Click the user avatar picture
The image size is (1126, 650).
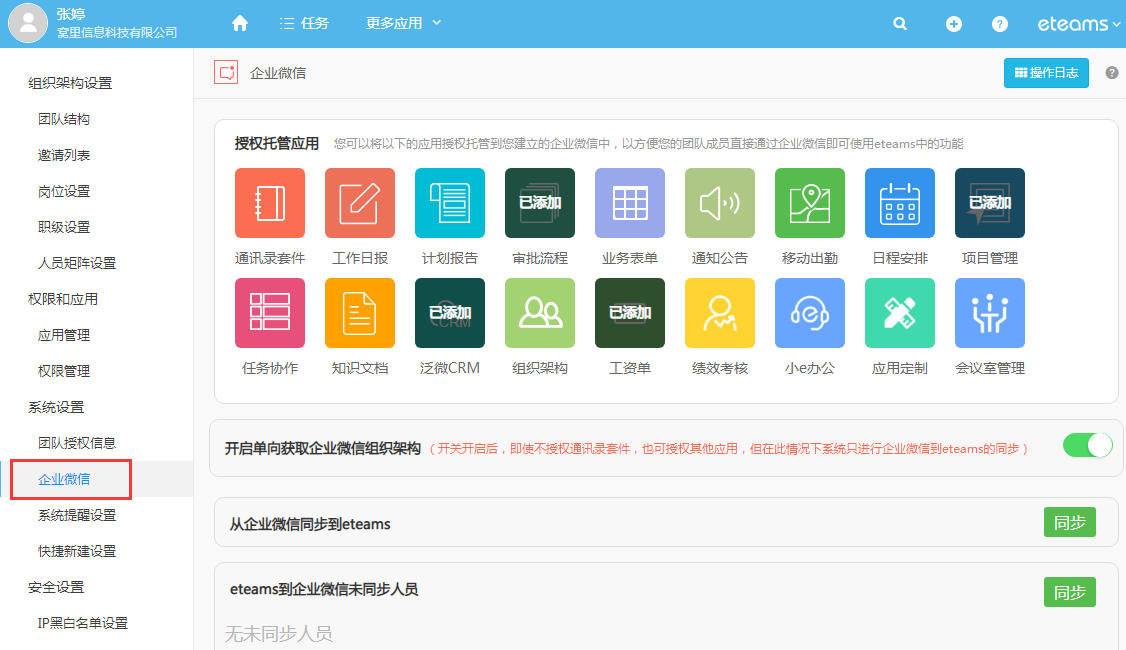[28, 23]
